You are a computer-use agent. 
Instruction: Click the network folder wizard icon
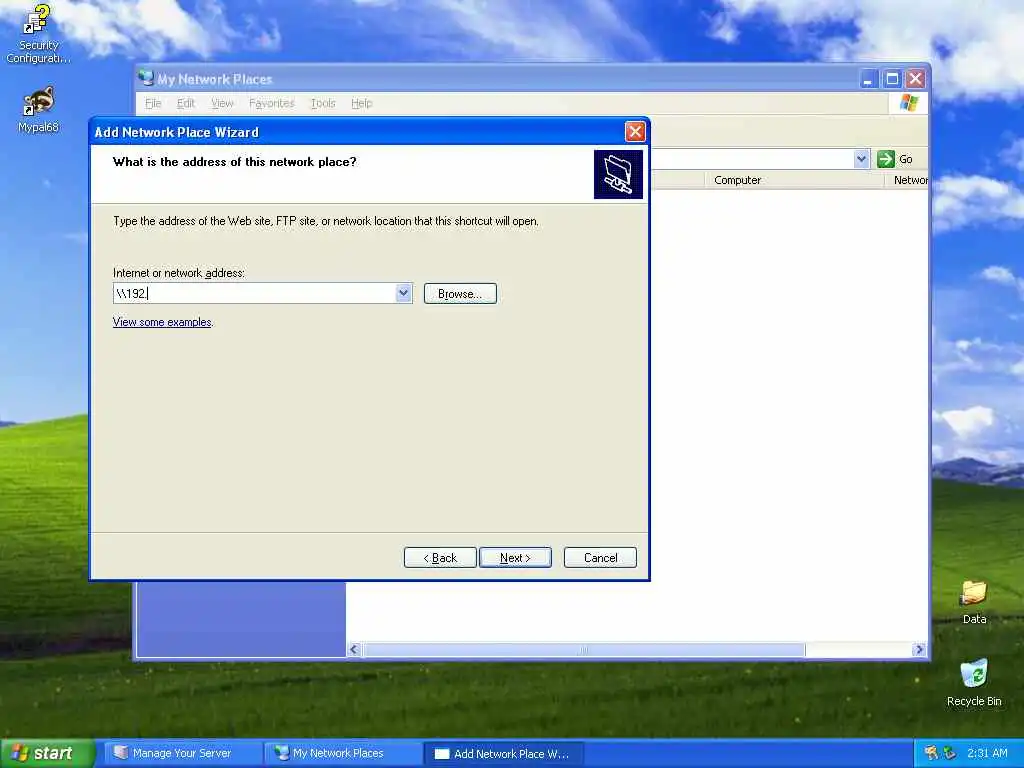(618, 174)
